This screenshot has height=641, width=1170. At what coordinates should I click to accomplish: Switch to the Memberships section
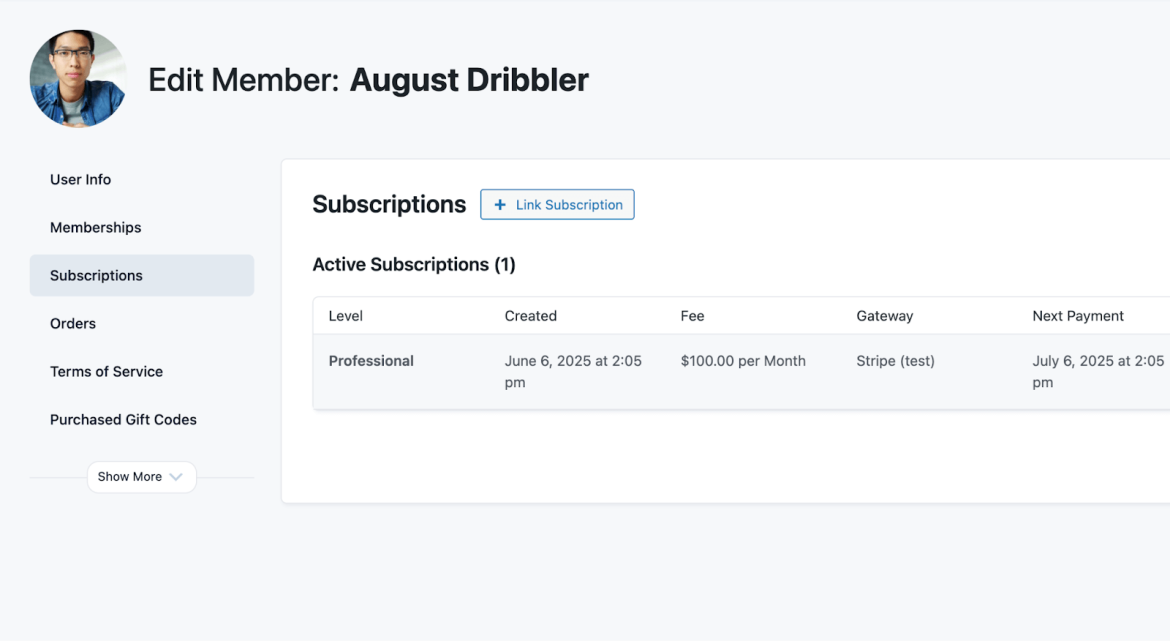tap(95, 227)
